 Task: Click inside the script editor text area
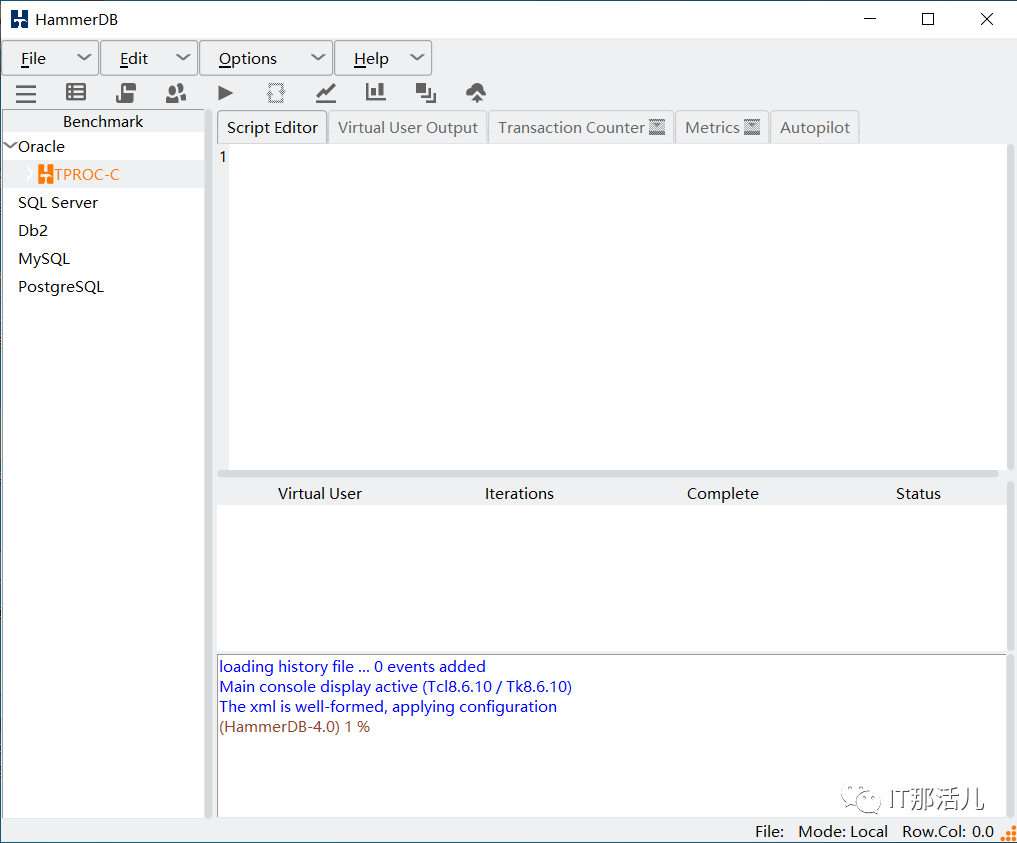616,307
